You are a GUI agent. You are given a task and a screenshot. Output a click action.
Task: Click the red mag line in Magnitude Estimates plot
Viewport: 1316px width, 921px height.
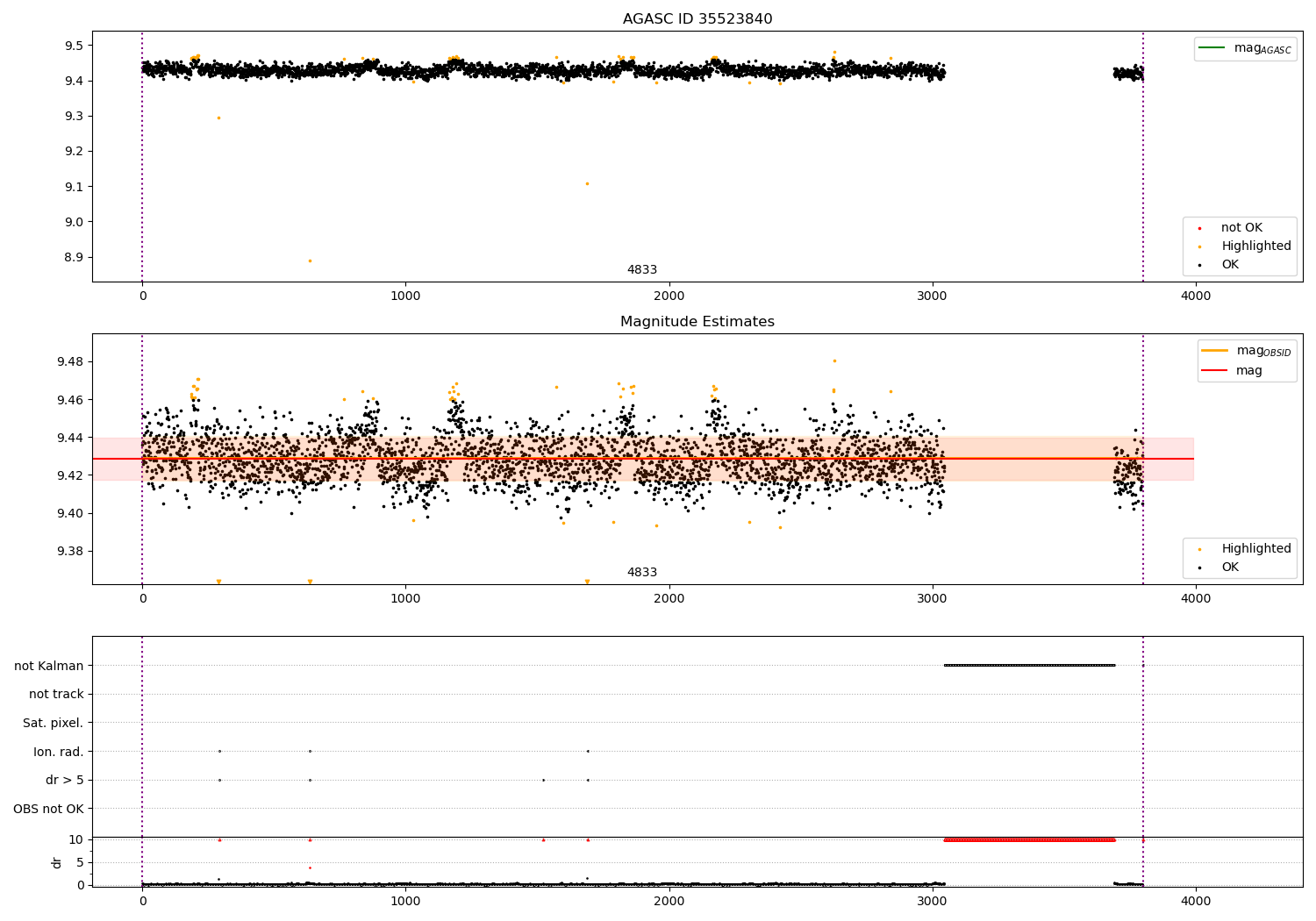tap(643, 459)
